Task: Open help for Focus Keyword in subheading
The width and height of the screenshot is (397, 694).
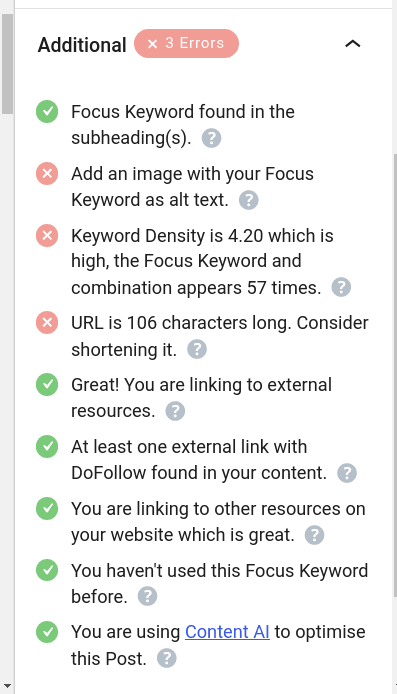Action: click(211, 138)
